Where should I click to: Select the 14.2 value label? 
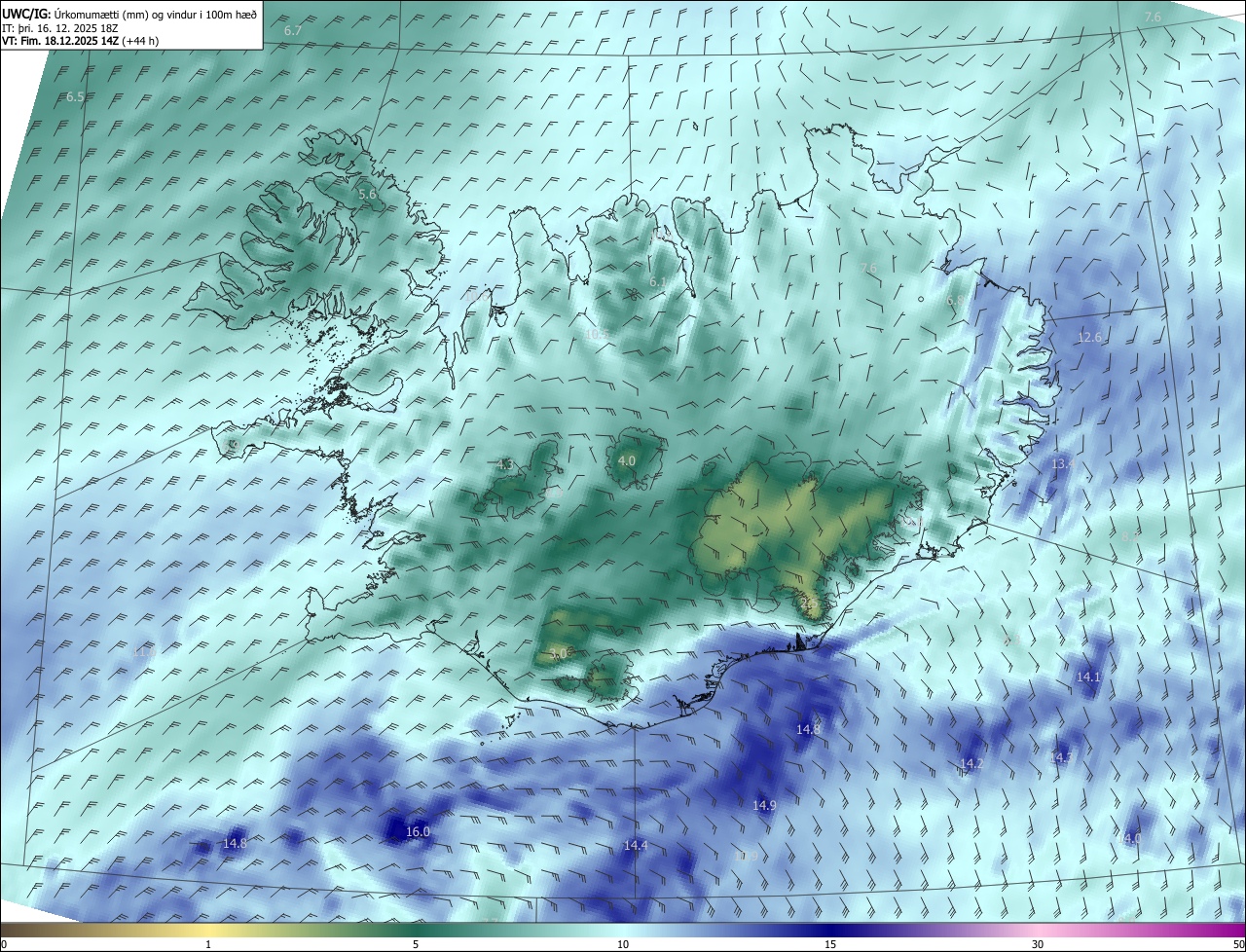[x=971, y=764]
